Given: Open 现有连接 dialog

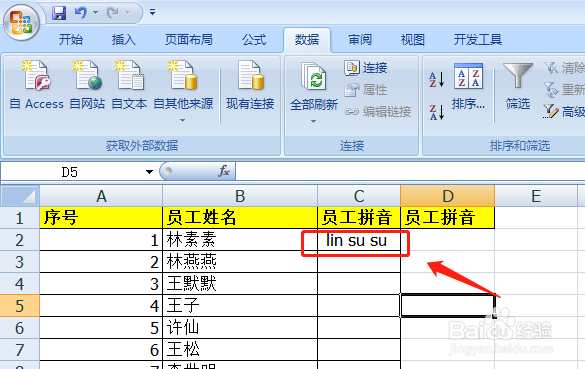Looking at the screenshot, I should 250,85.
